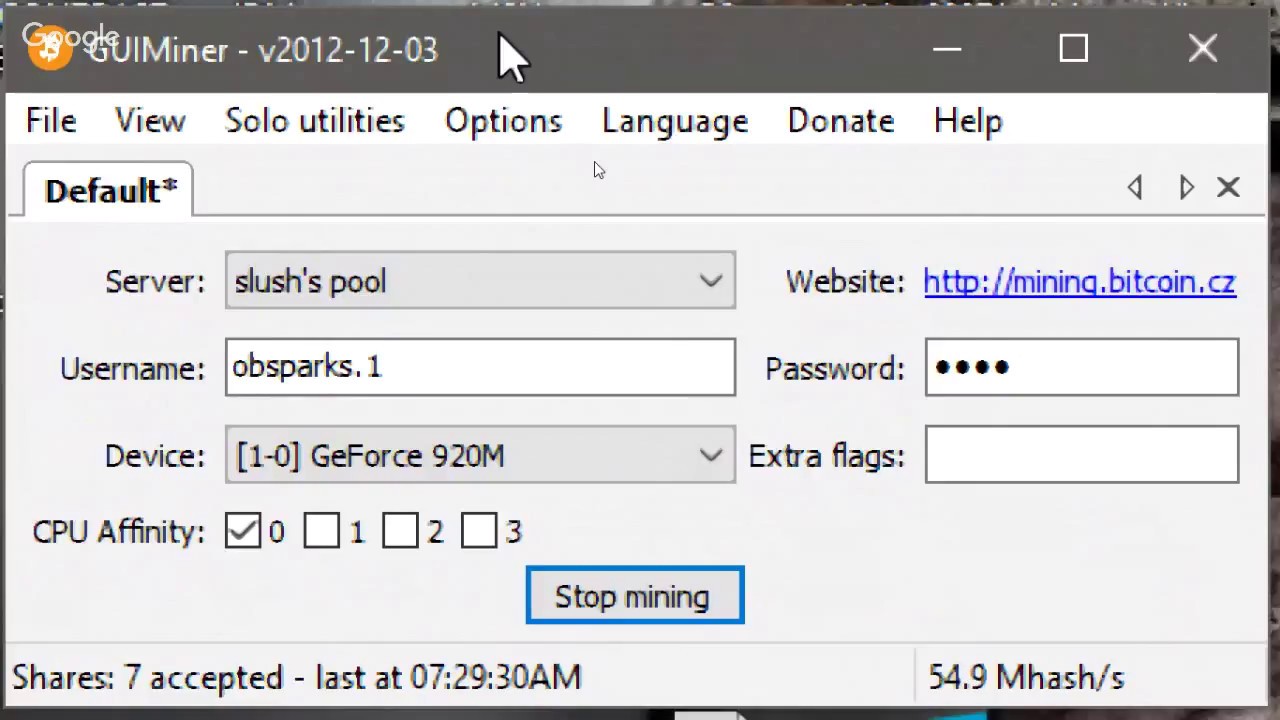Click the Username field obsparks.1

coord(480,367)
